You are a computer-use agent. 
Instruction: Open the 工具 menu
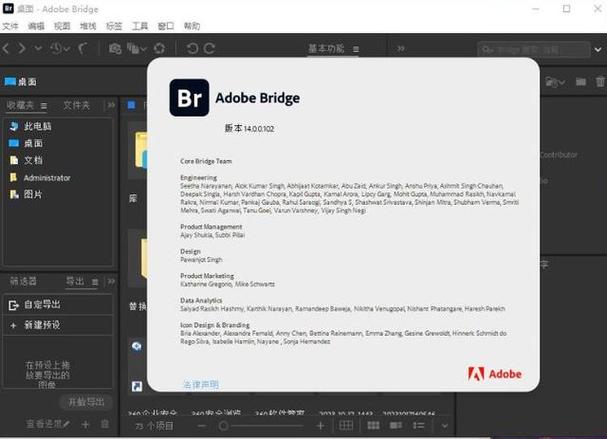coord(140,26)
